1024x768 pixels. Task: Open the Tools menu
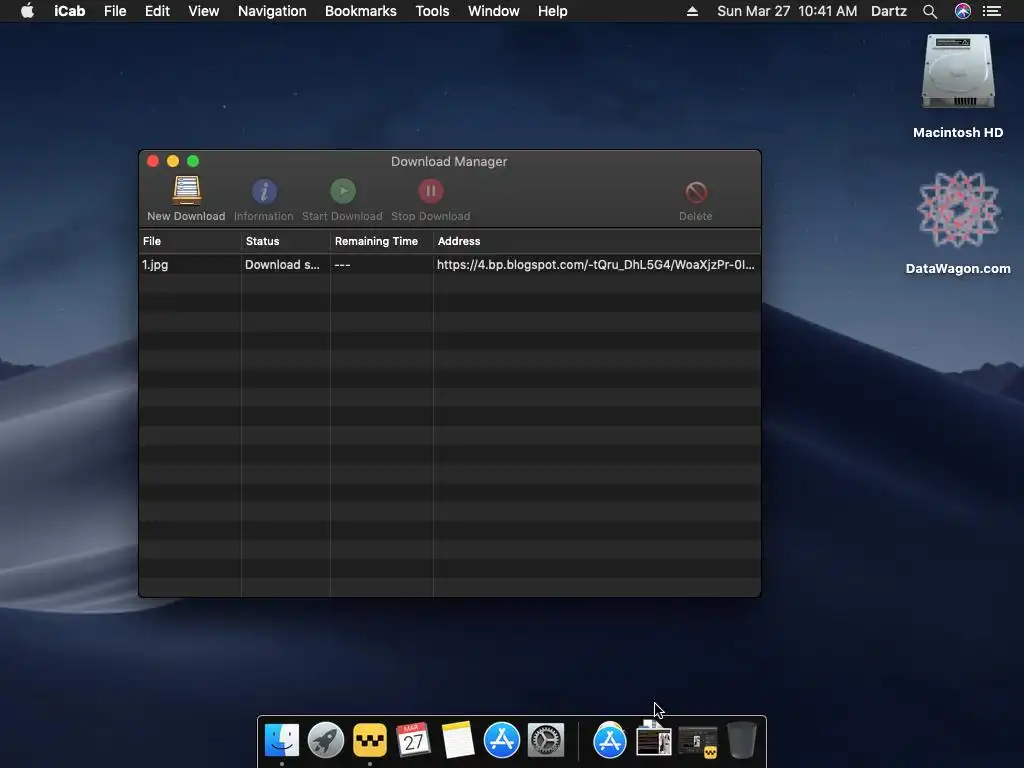(432, 11)
